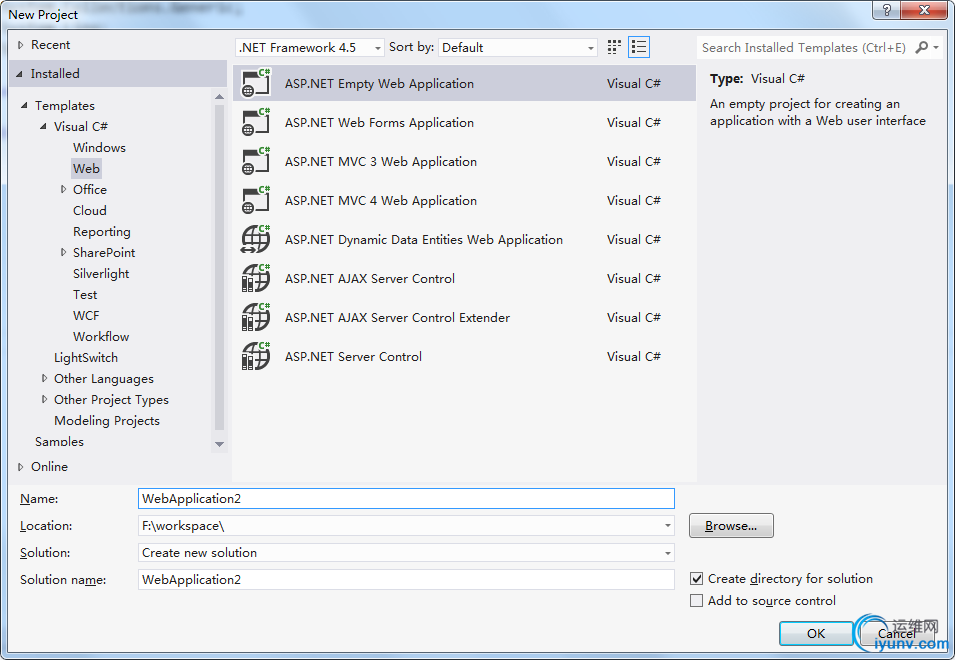This screenshot has height=660, width=955.
Task: Open the help question mark button
Action: [886, 10]
